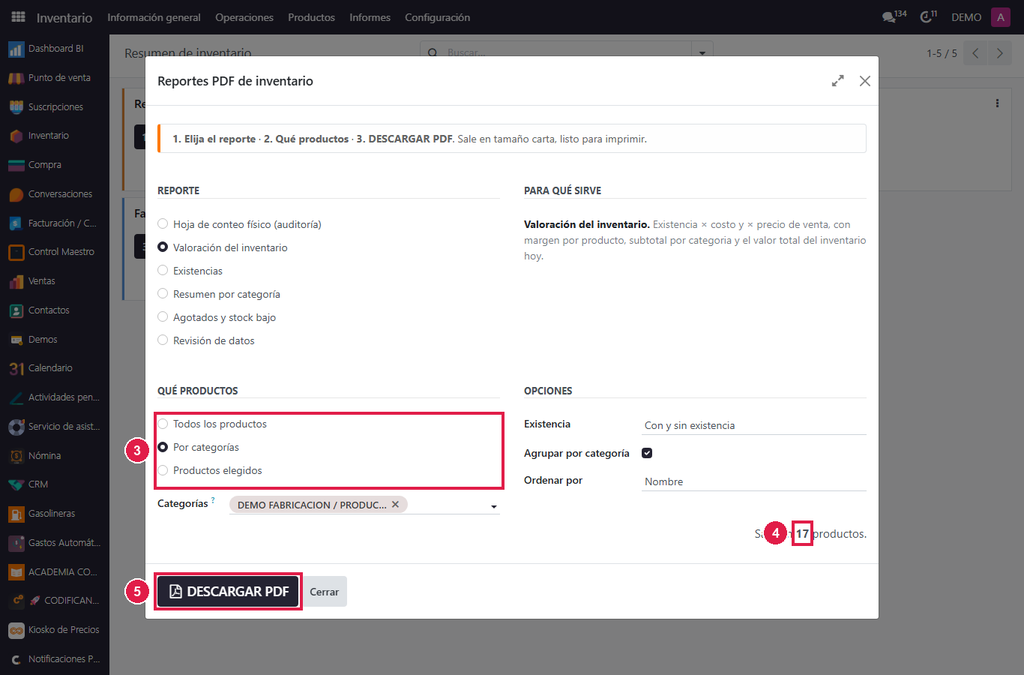Click pager counter 1-5 / 5
1024x675 pixels.
942,54
